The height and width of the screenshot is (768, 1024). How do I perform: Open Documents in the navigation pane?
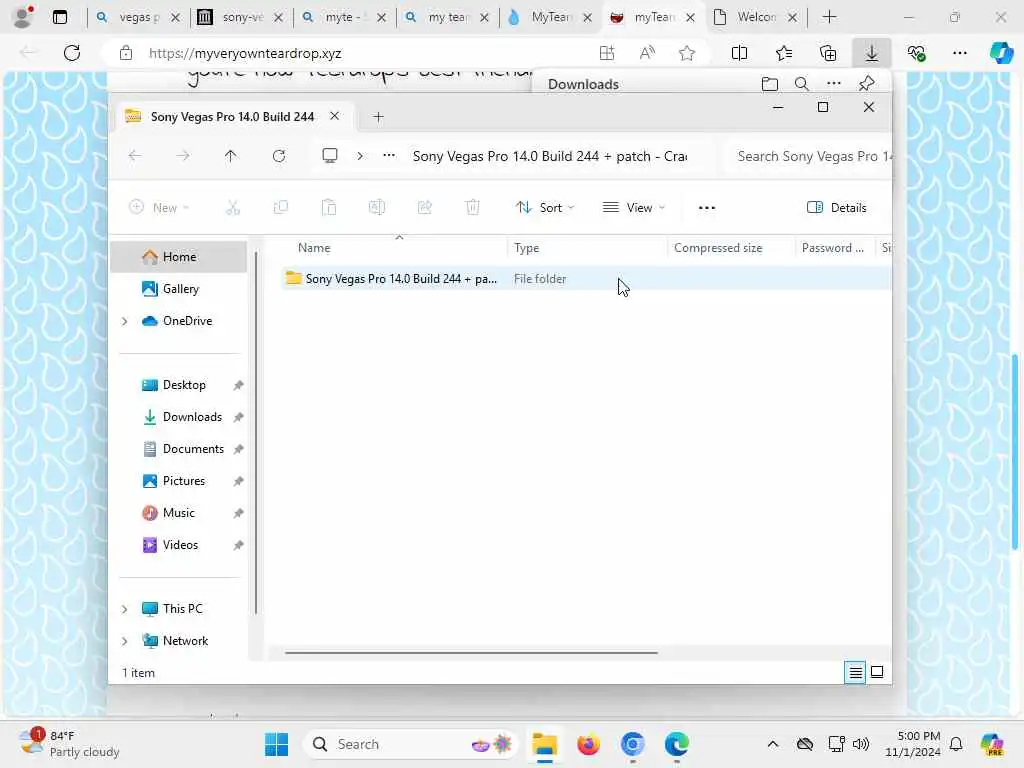point(178,449)
